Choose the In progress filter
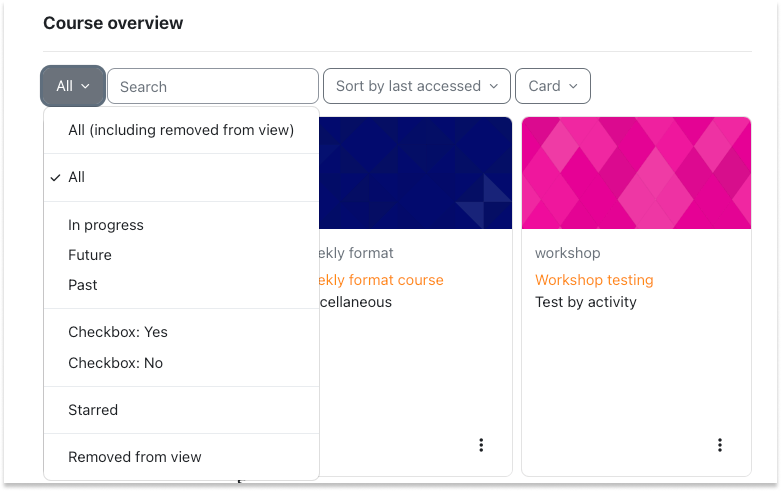 [x=181, y=225]
